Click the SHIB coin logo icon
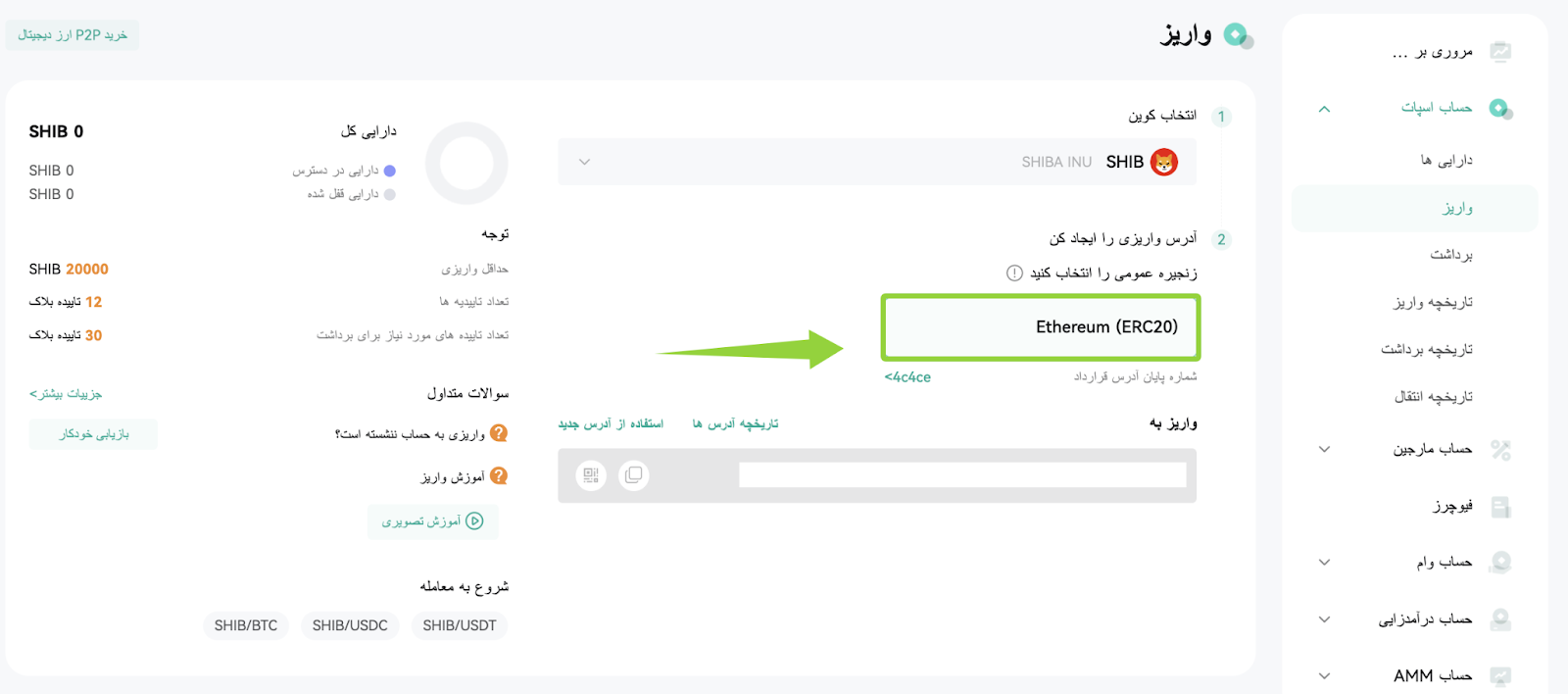The width and height of the screenshot is (1568, 694). click(1164, 162)
